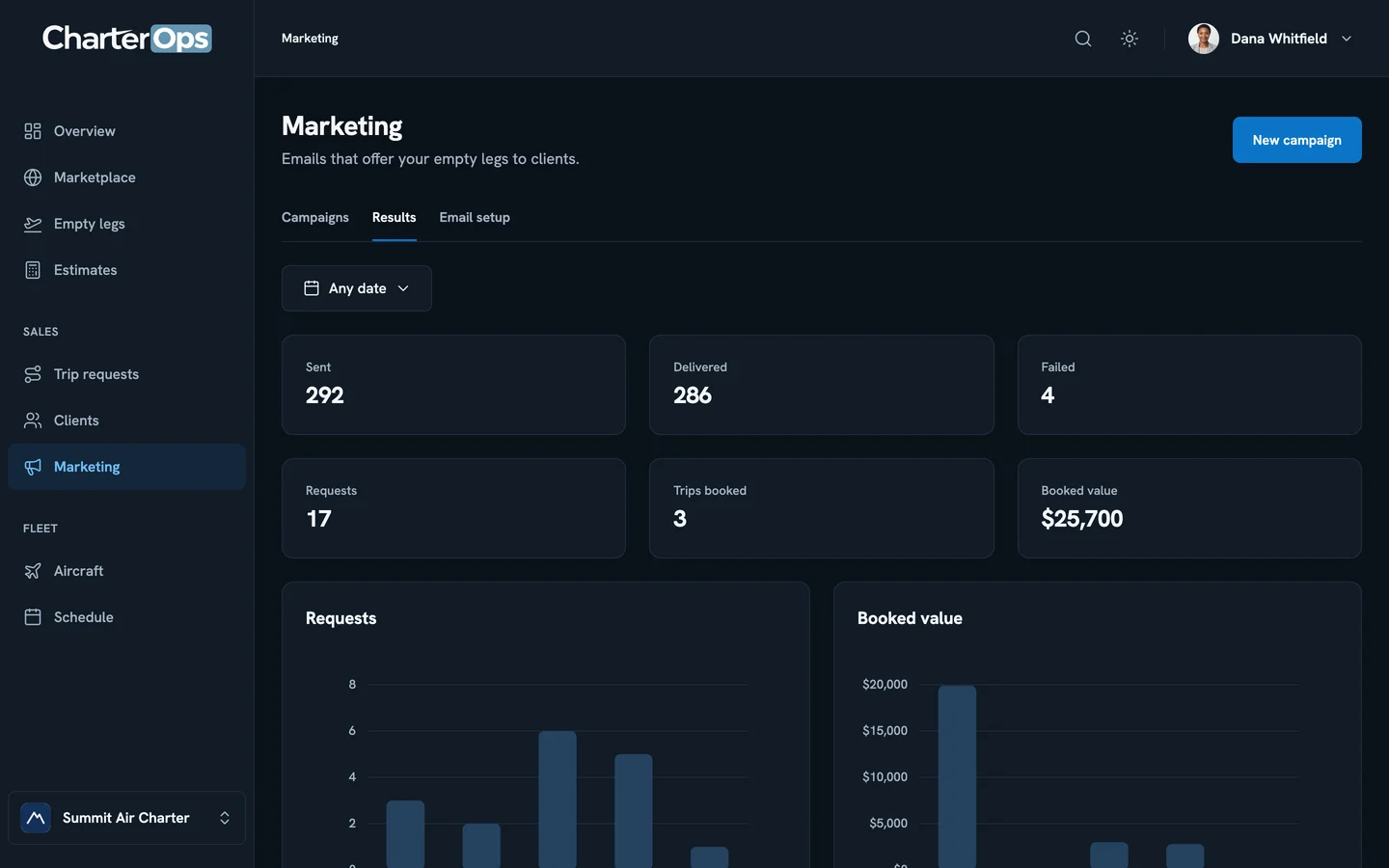Click the Clients people icon
This screenshot has width=1389, height=868.
click(33, 420)
